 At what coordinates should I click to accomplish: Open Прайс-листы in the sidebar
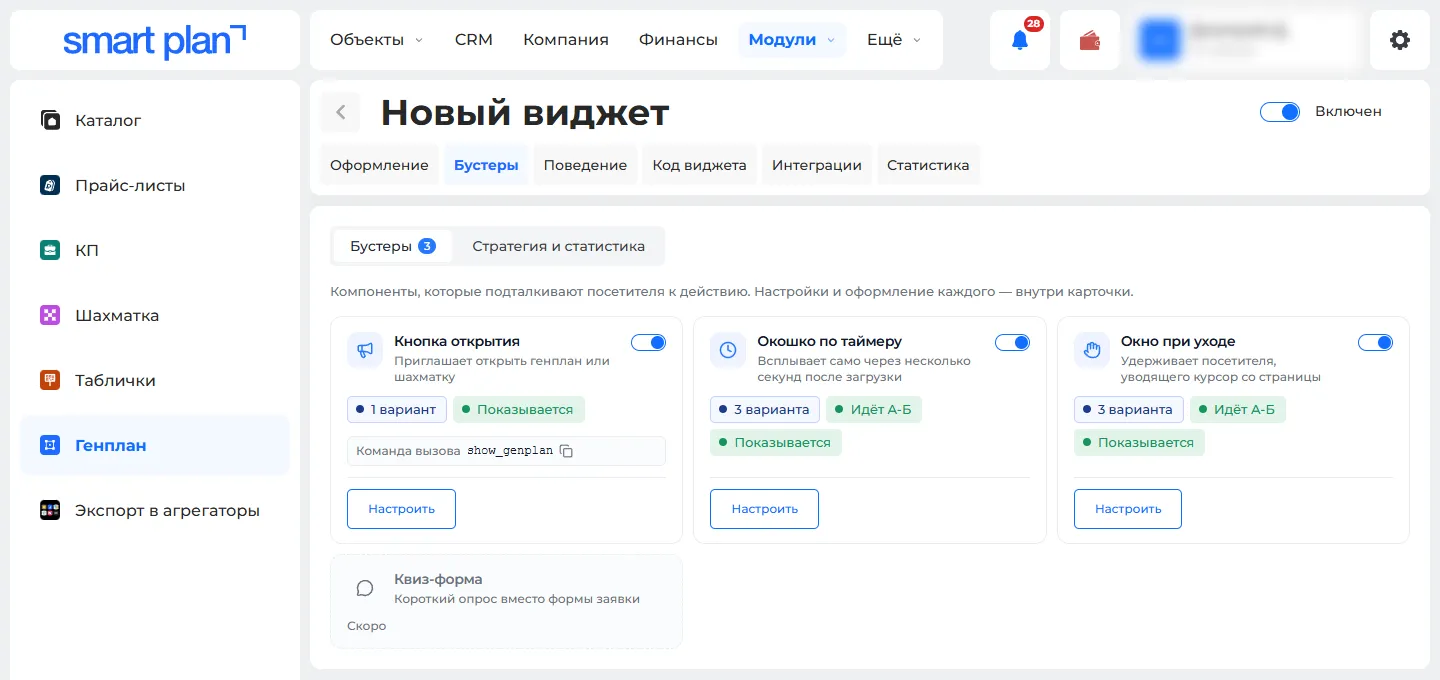click(x=155, y=185)
